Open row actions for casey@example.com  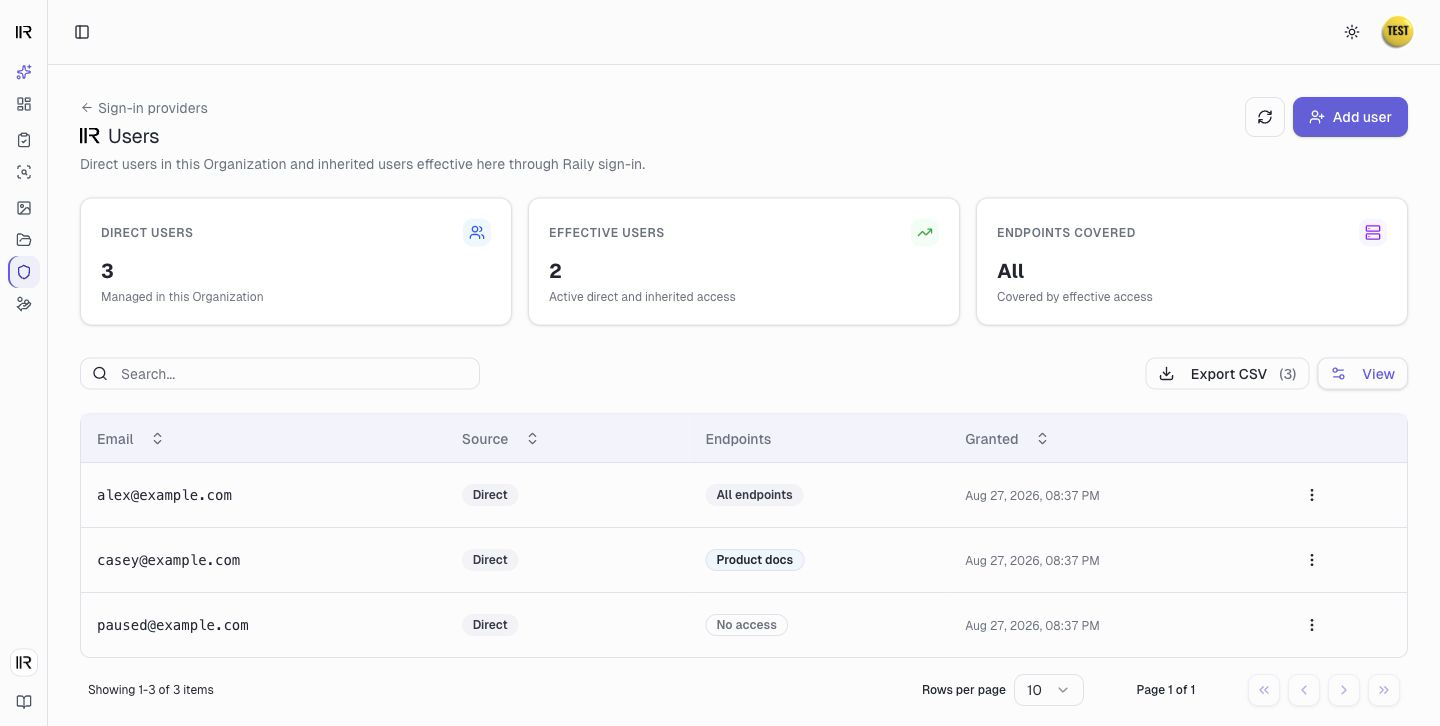coord(1312,560)
